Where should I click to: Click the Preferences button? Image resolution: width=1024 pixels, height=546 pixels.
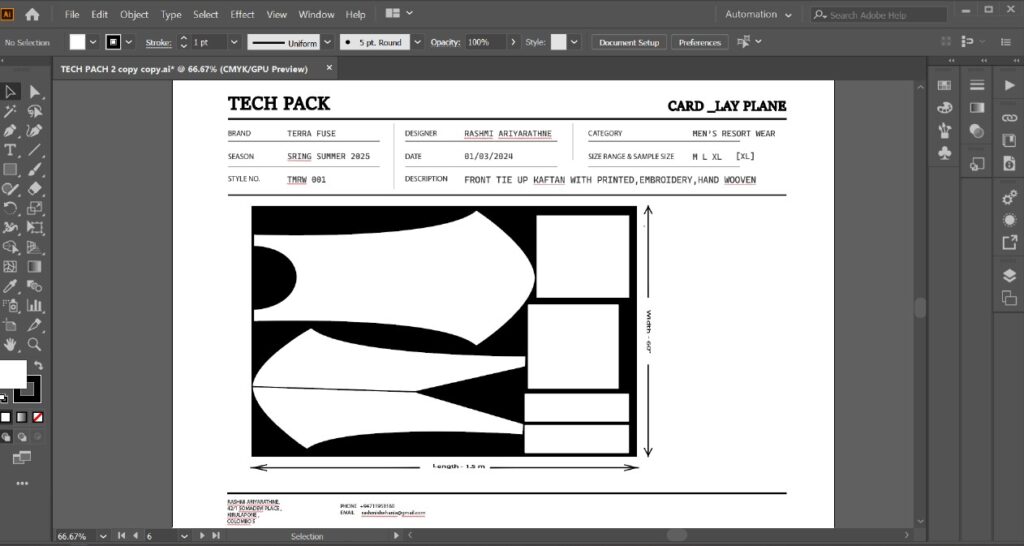(699, 43)
